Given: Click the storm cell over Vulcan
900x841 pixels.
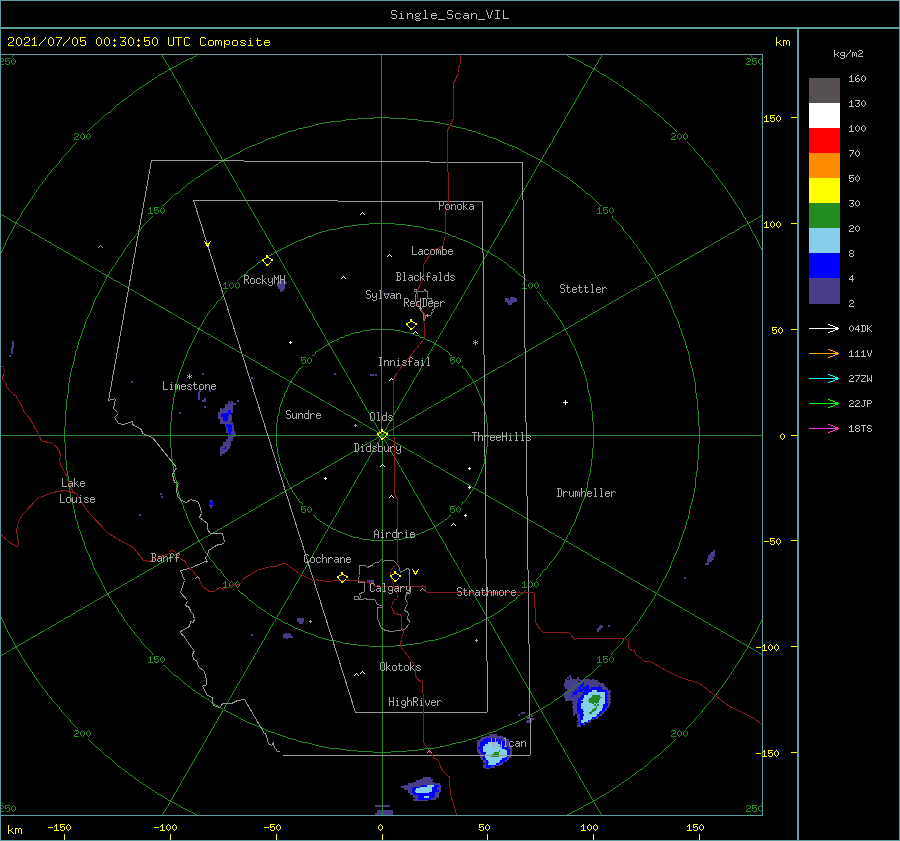Looking at the screenshot, I should (x=494, y=751).
